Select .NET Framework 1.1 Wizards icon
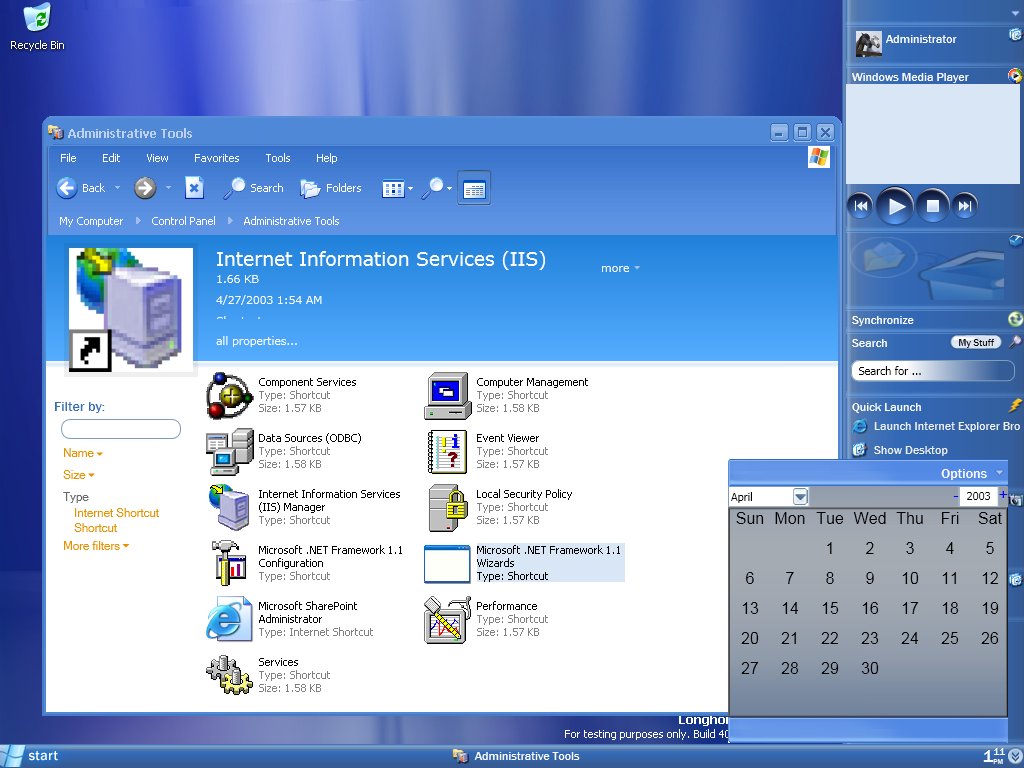Image resolution: width=1024 pixels, height=768 pixels. point(447,563)
